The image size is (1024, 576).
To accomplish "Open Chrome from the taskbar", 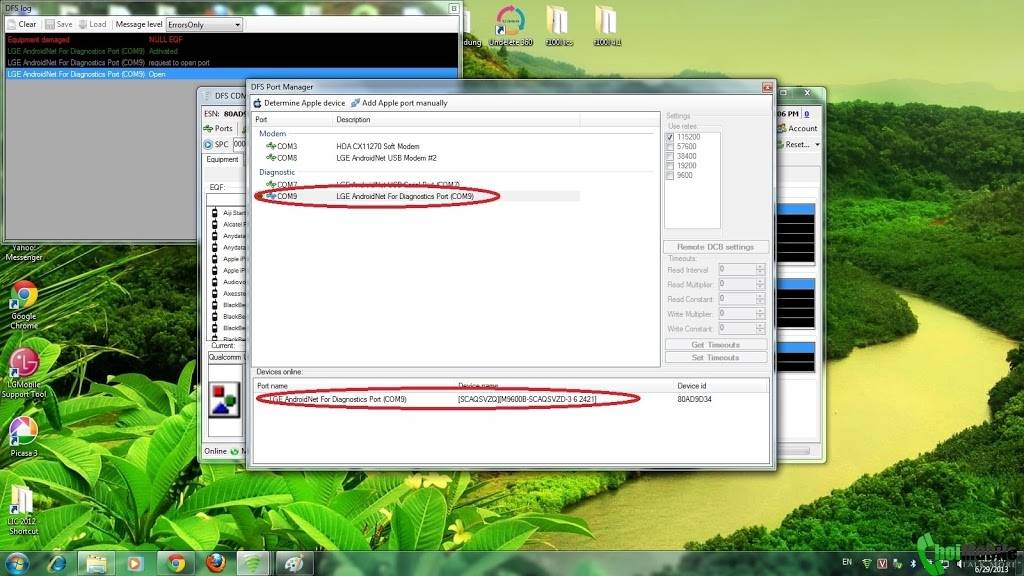I will coord(175,563).
